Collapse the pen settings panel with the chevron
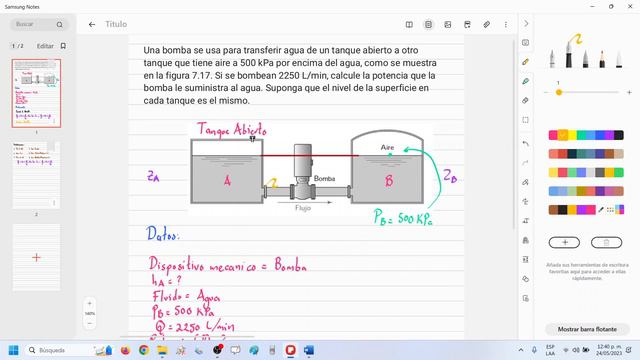 [526, 24]
